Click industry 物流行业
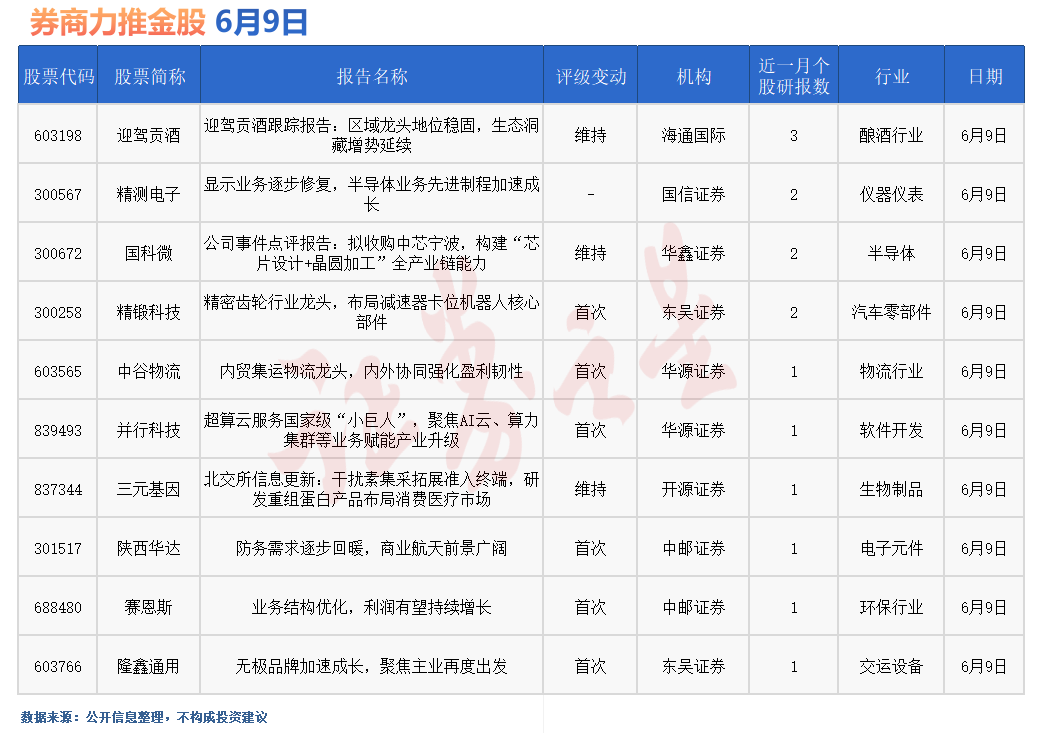 point(891,371)
